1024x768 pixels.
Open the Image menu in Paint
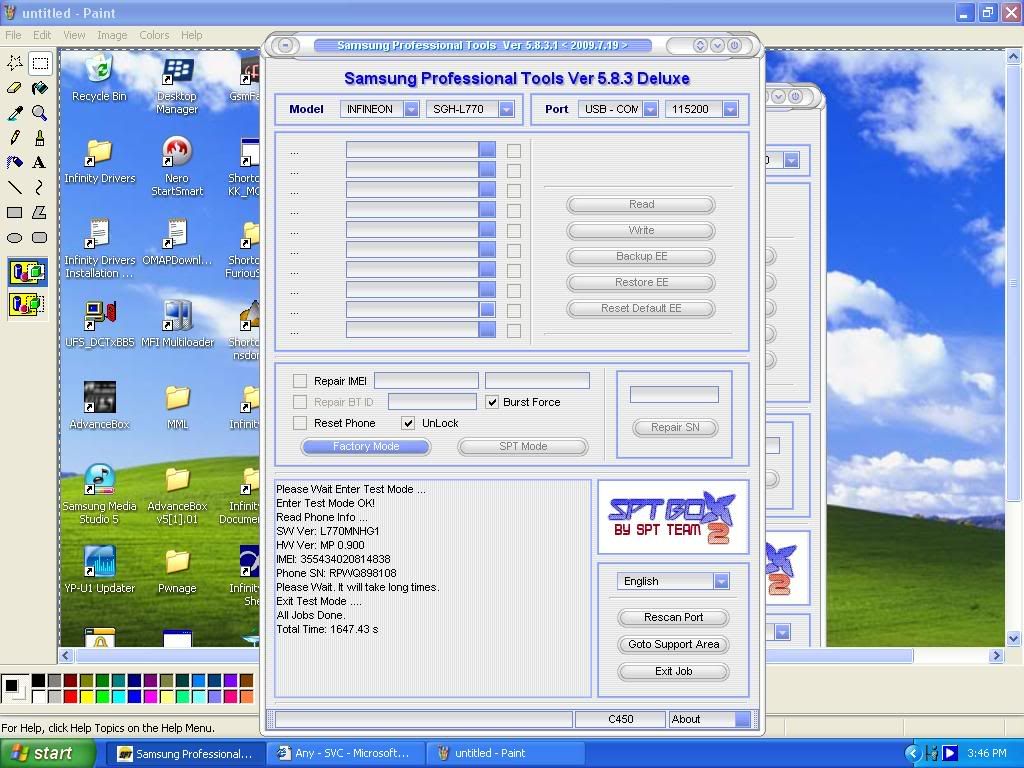(112, 35)
